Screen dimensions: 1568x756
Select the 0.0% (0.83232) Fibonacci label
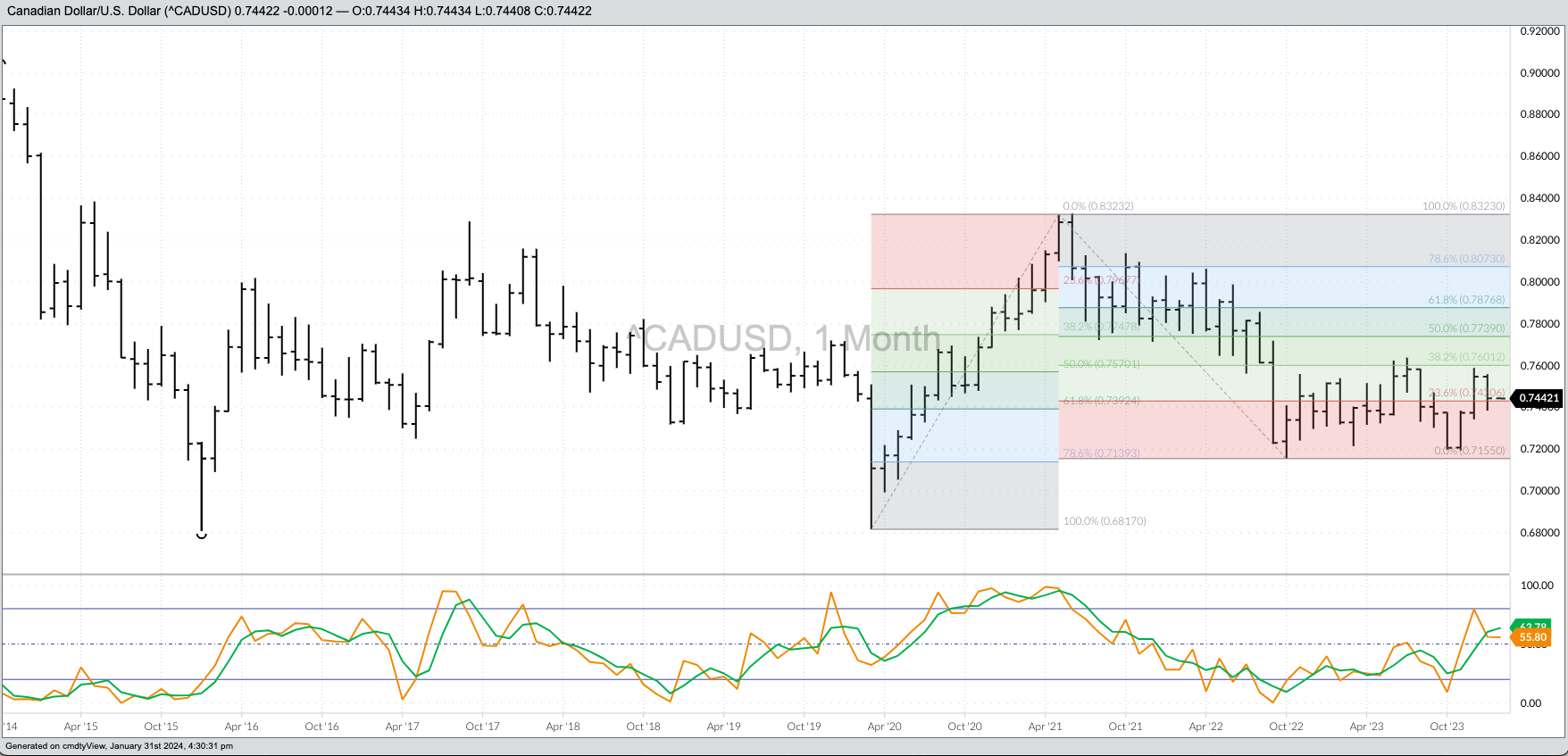tap(1097, 206)
